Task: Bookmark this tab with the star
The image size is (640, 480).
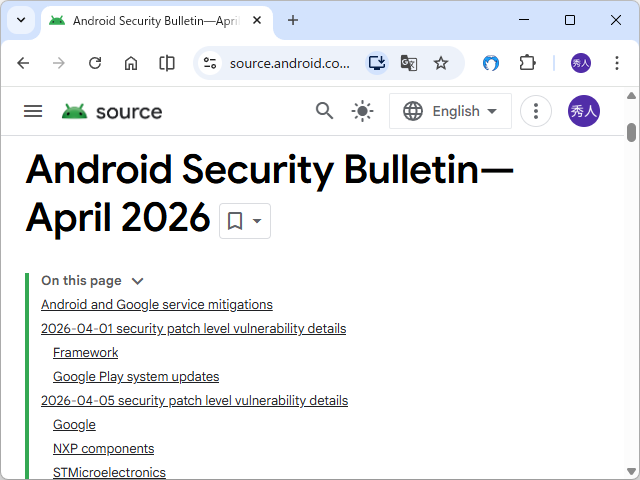Action: pos(441,63)
